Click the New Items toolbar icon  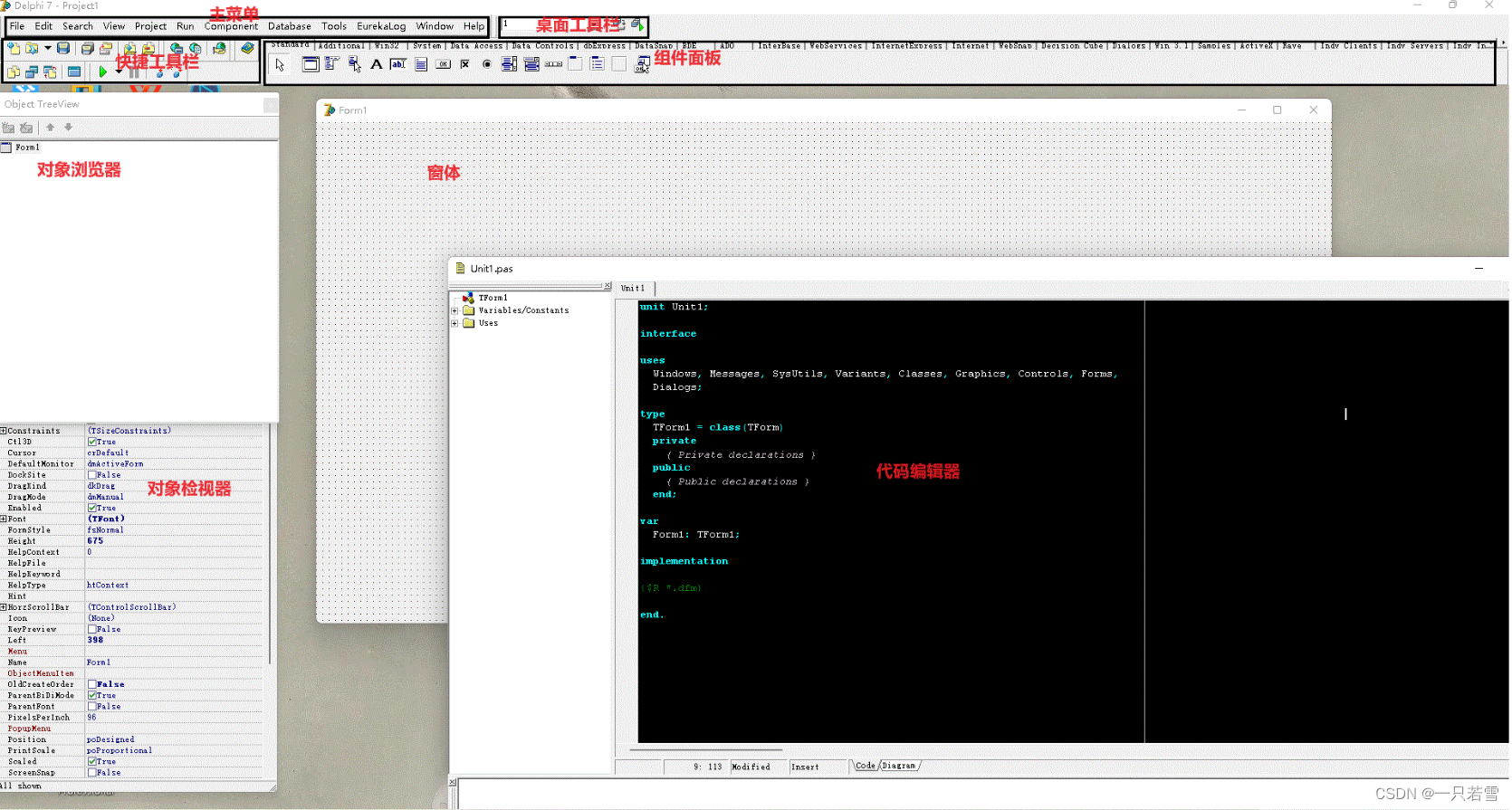[x=14, y=48]
